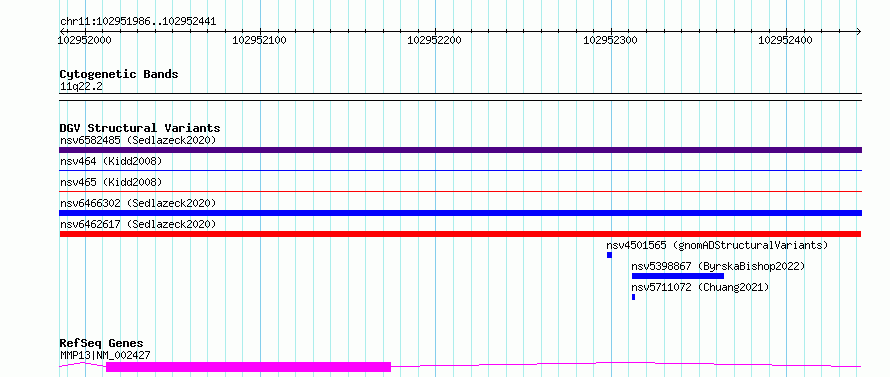Click the Cytogenetic Bands track title
The image size is (890, 377).
(x=119, y=74)
